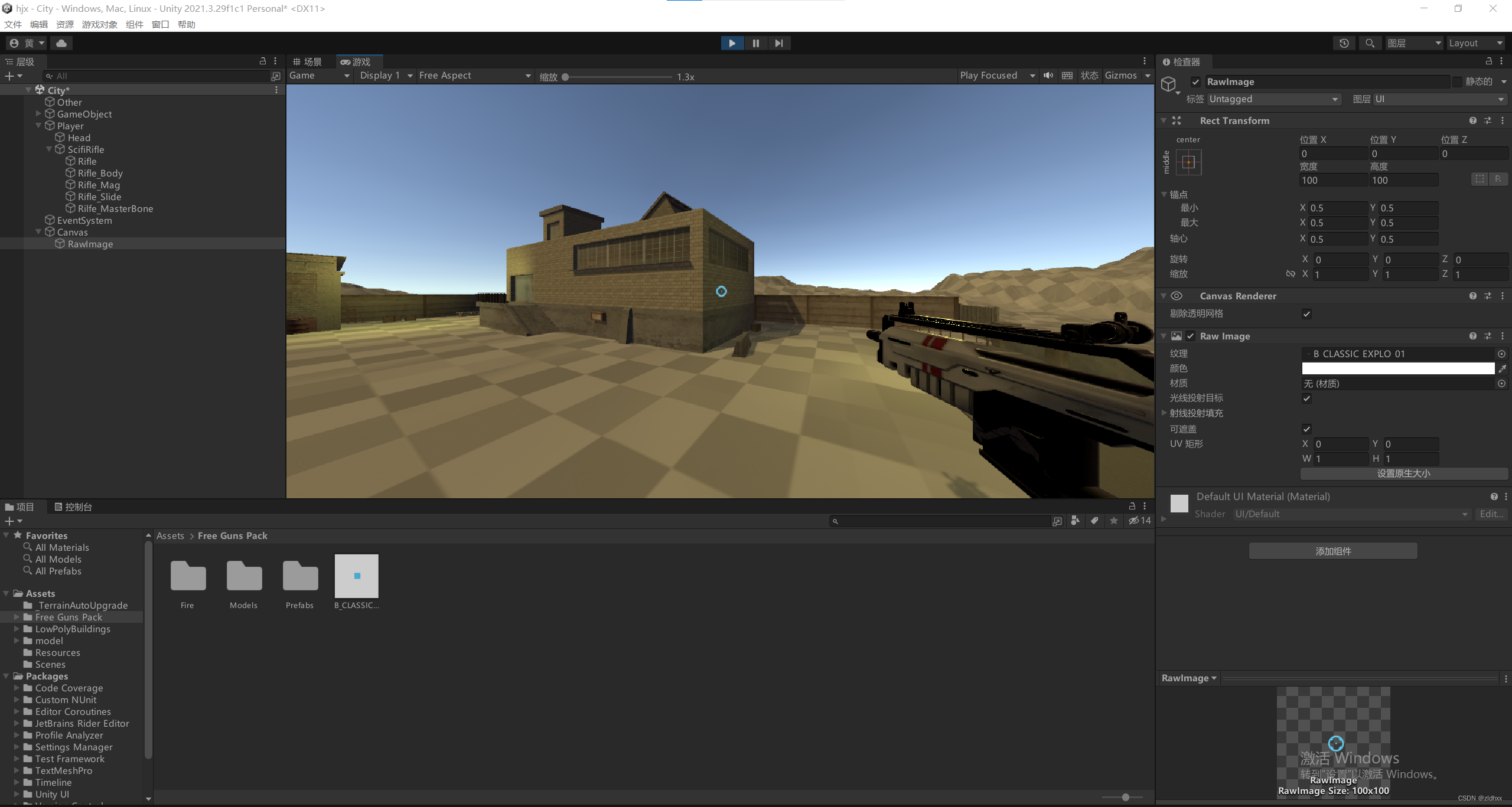The image size is (1512, 807).
Task: Toggle the RawImage active checkbox
Action: click(1195, 82)
